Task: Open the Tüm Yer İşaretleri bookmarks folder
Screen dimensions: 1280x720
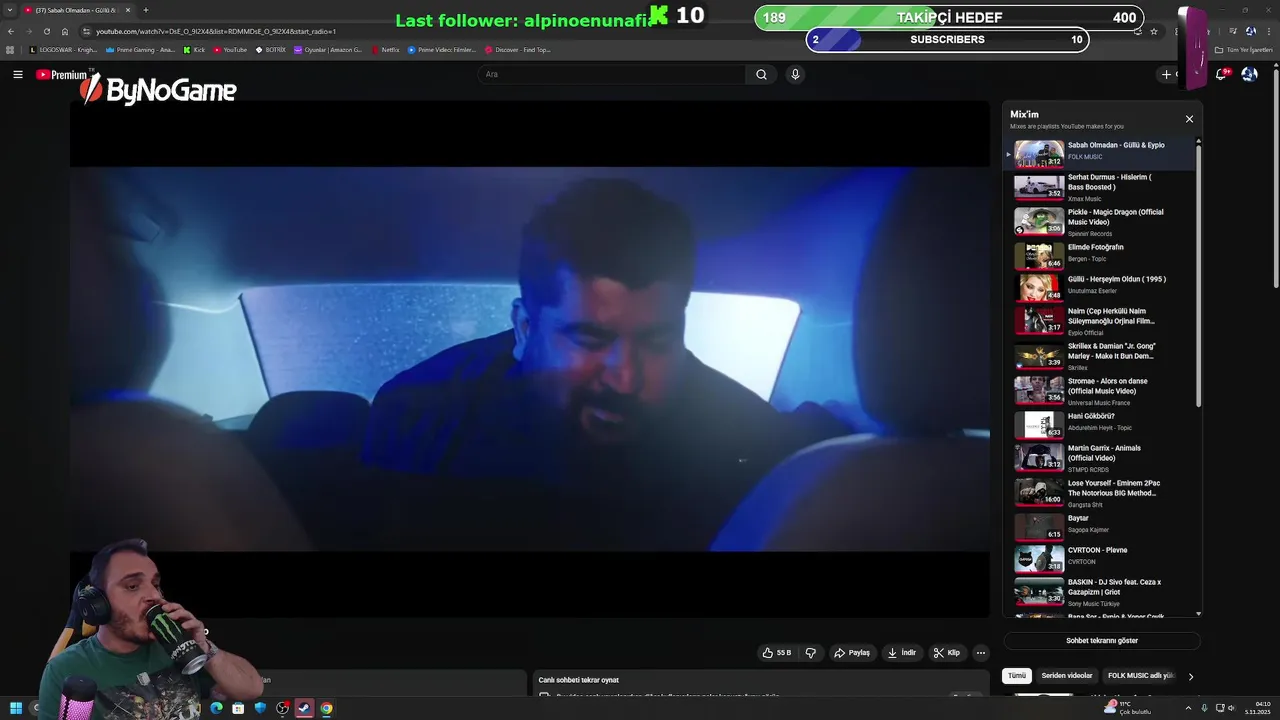Action: coord(1243,50)
